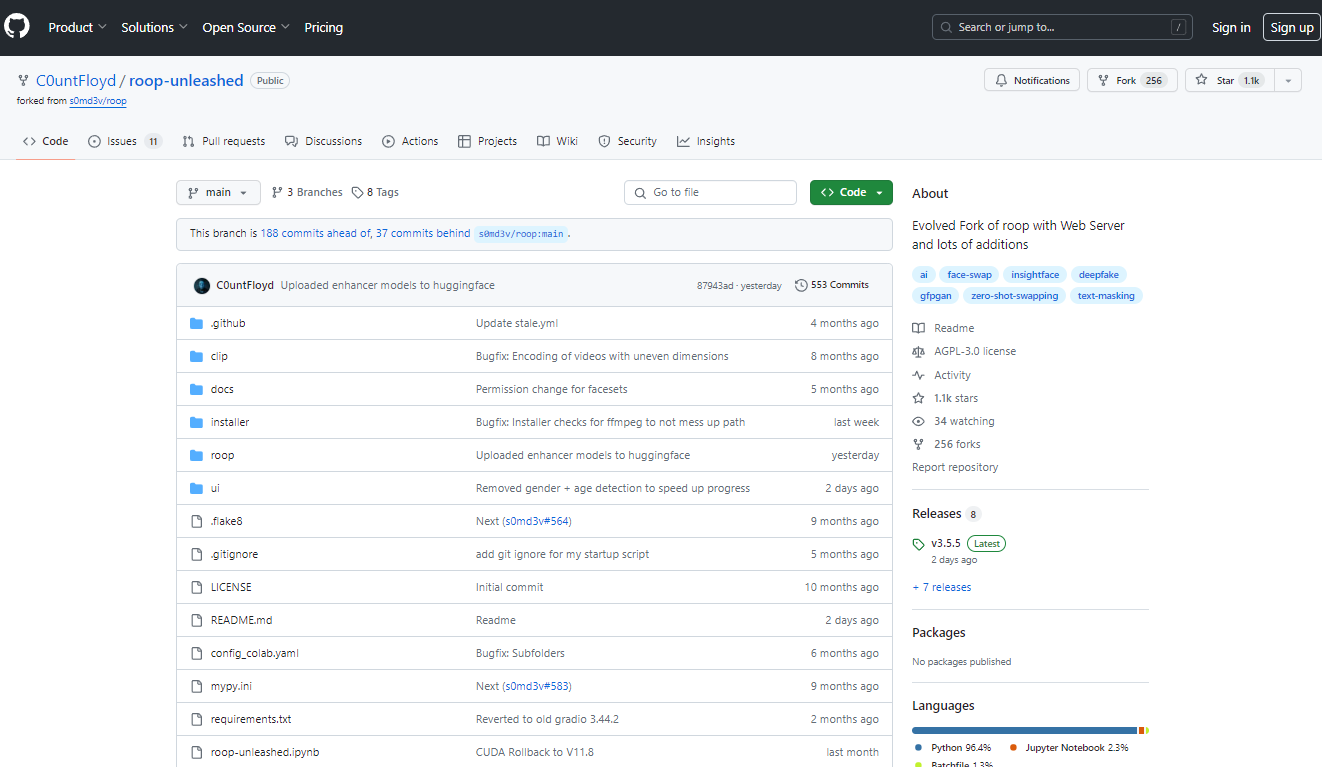Click the Sign up button
The width and height of the screenshot is (1322, 767).
click(1291, 28)
